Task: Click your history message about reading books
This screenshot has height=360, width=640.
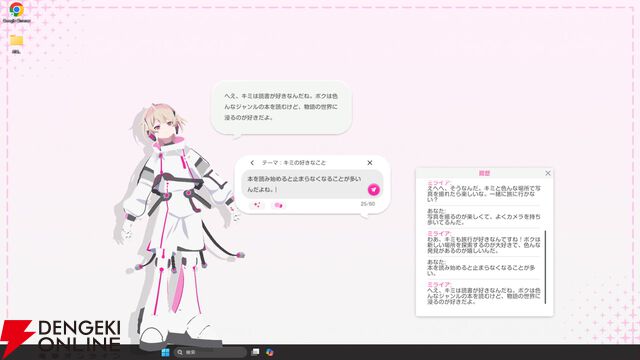Action: 481,268
